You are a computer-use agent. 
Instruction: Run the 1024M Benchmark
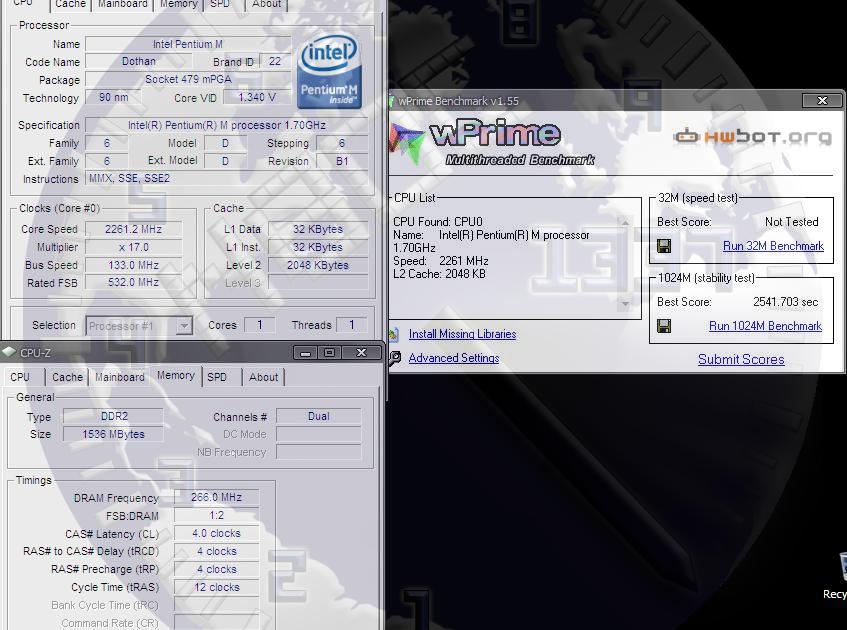(765, 326)
